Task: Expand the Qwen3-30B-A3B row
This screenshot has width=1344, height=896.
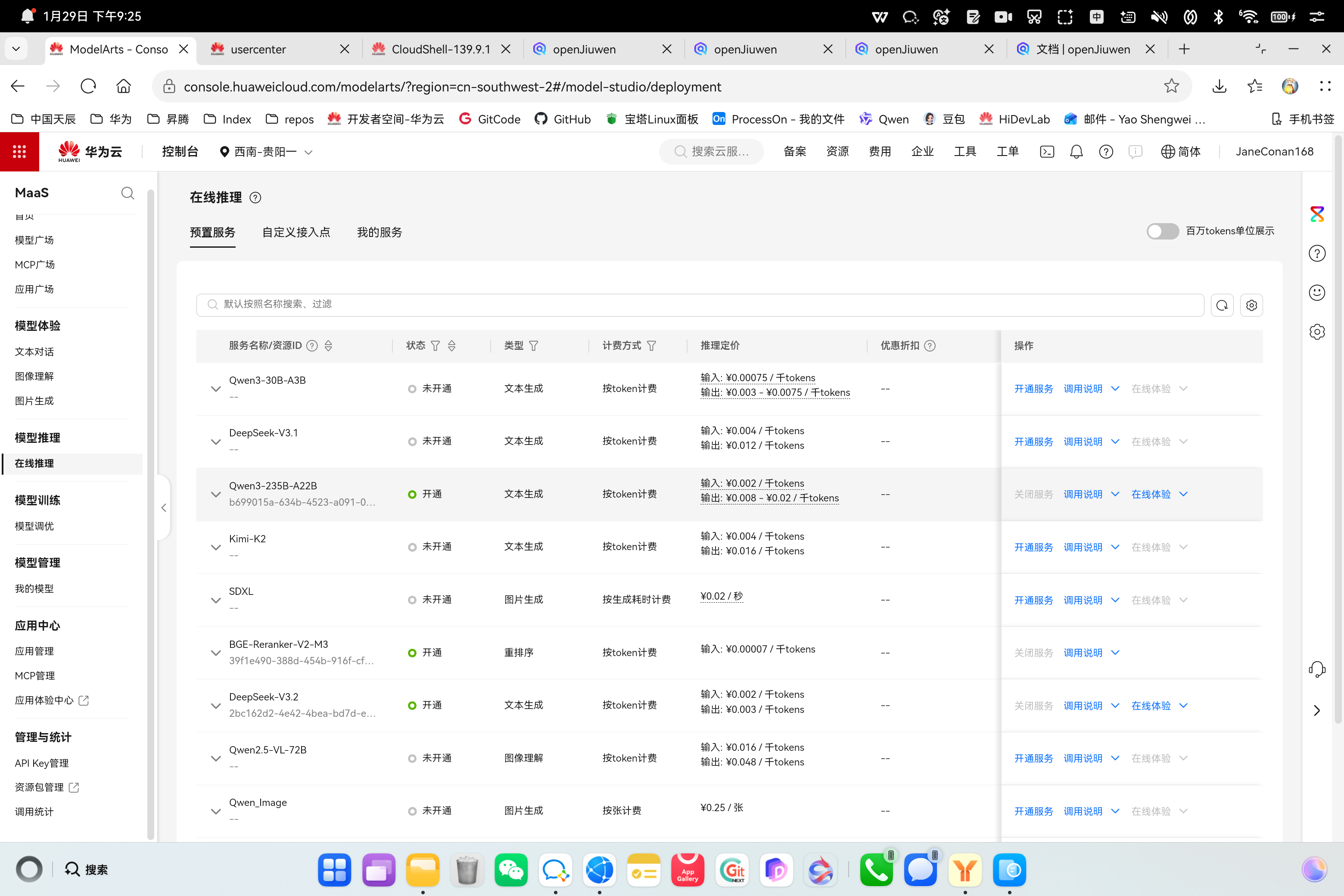Action: (x=215, y=389)
